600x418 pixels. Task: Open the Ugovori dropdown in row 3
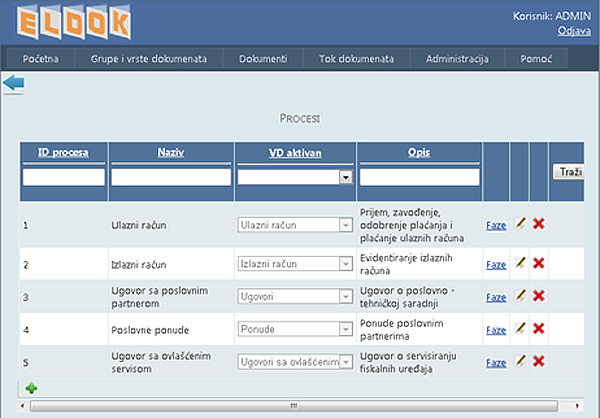click(x=346, y=297)
